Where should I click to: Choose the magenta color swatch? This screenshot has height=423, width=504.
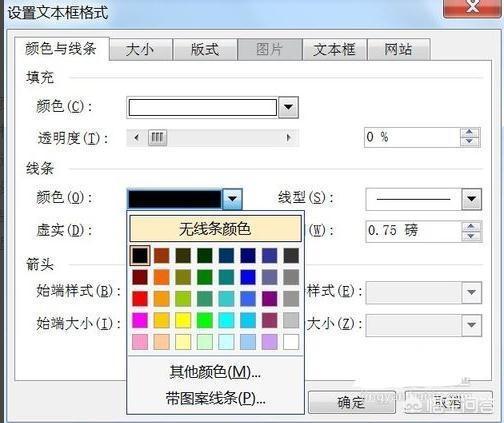coord(140,321)
